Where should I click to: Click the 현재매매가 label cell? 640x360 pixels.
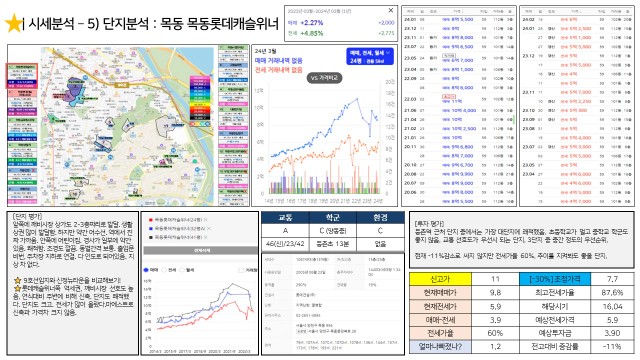pyautogui.click(x=440, y=293)
